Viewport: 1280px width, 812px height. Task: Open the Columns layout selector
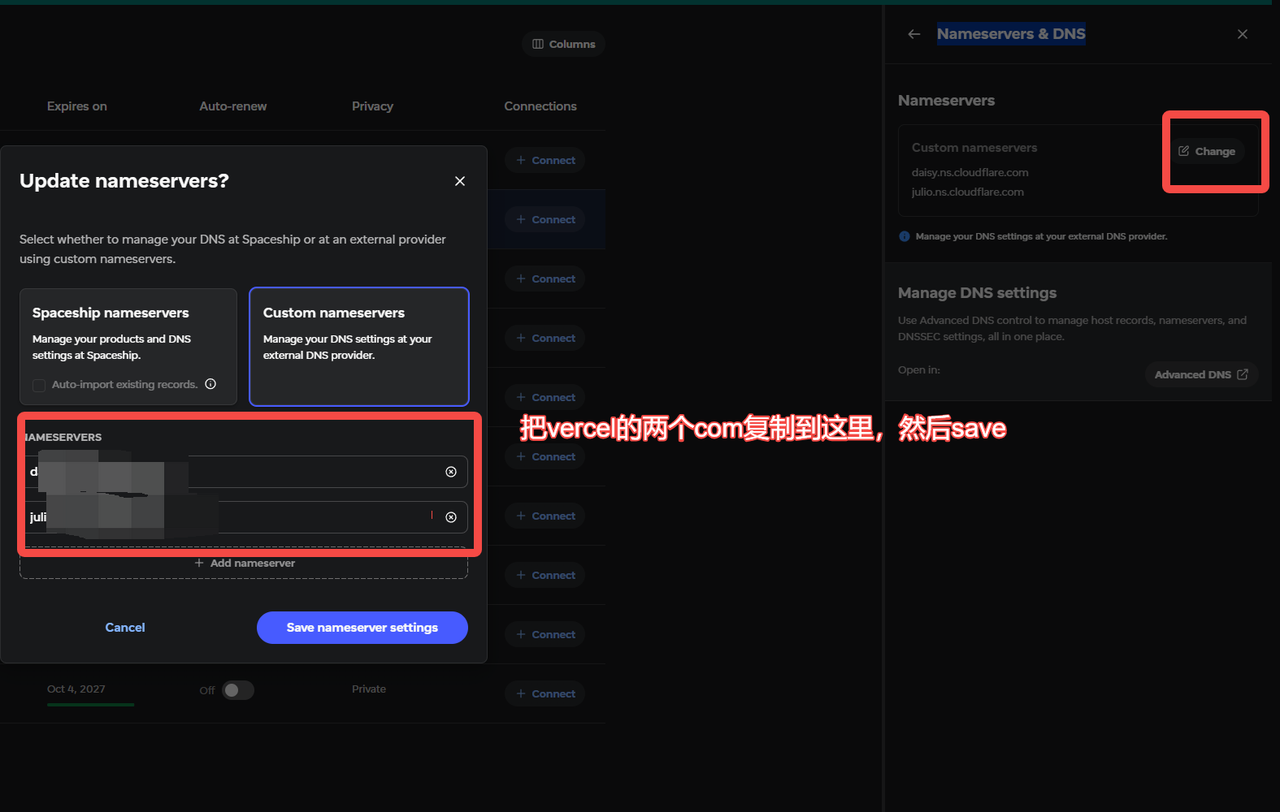563,44
